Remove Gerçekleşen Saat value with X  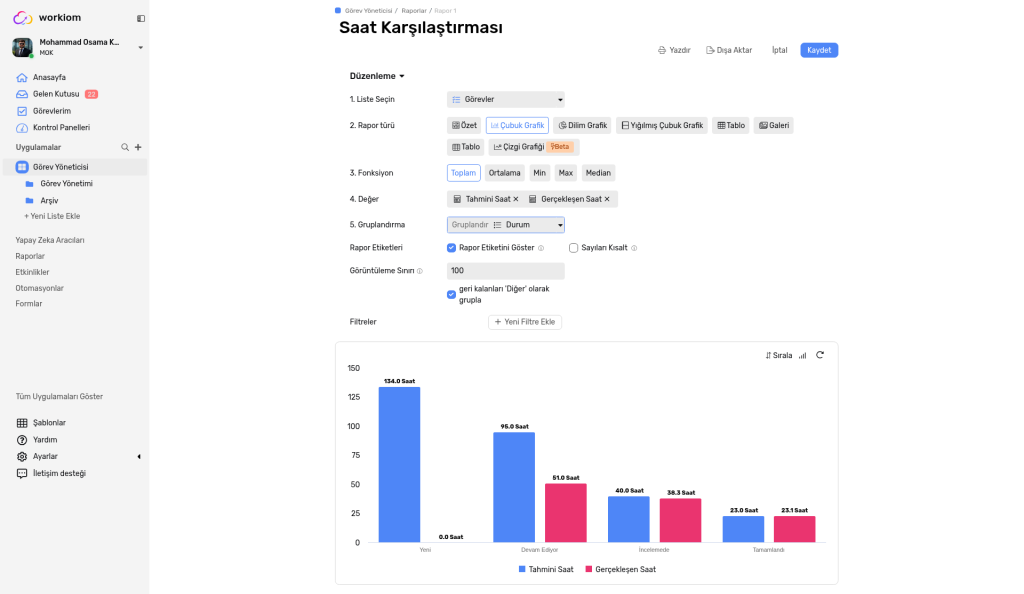click(x=607, y=199)
